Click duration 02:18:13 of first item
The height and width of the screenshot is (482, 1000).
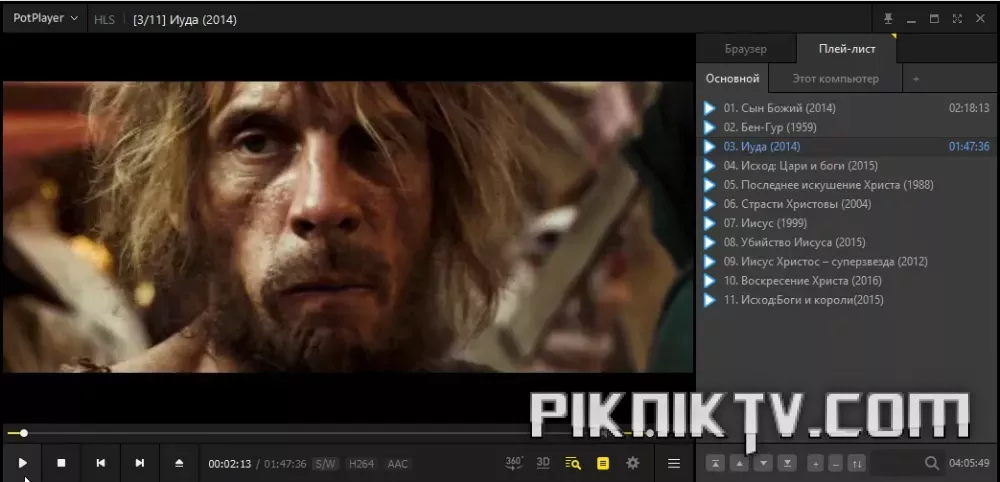point(969,108)
